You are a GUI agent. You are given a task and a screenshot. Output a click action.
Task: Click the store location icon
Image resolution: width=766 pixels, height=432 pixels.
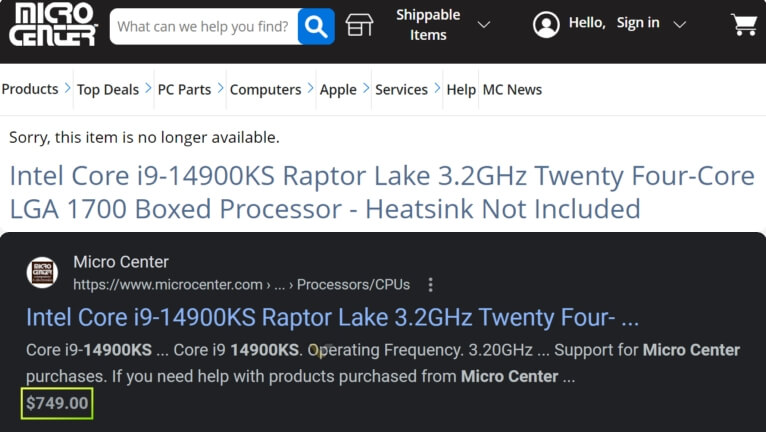tap(359, 25)
